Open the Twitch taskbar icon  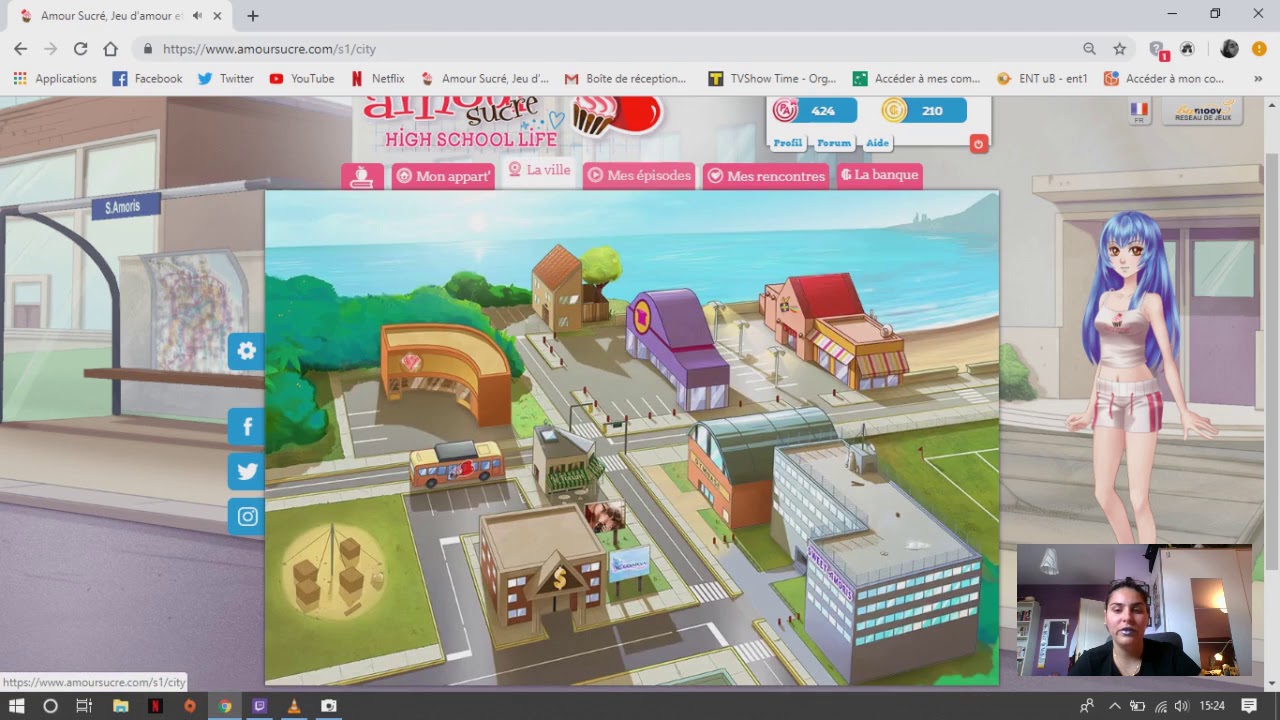(260, 706)
